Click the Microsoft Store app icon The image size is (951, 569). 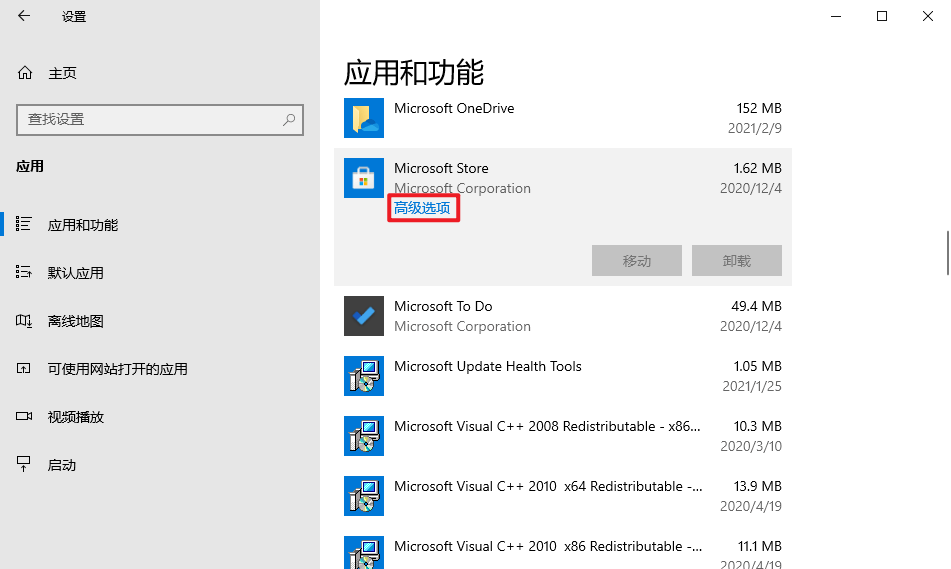[364, 178]
